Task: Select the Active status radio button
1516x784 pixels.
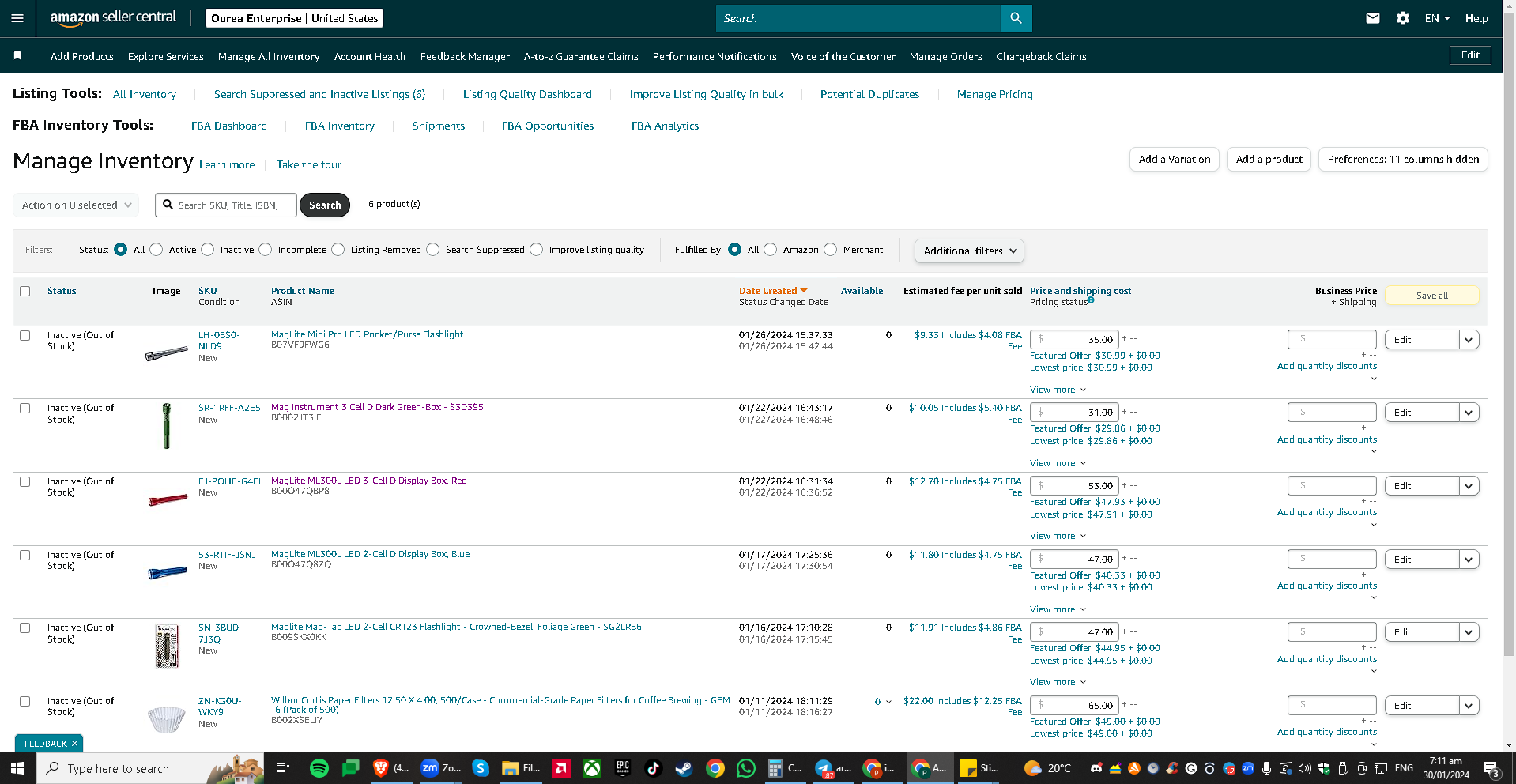Action: click(x=157, y=249)
